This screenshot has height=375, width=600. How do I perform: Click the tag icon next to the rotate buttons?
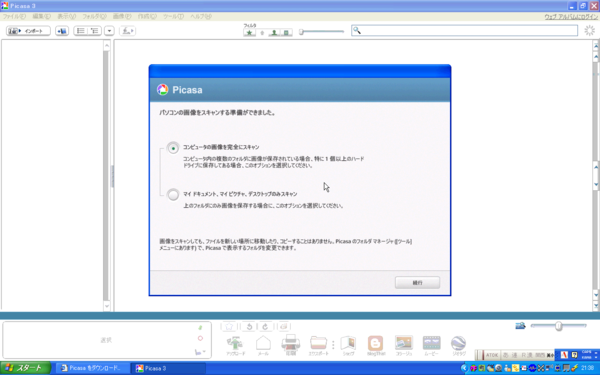click(x=284, y=326)
